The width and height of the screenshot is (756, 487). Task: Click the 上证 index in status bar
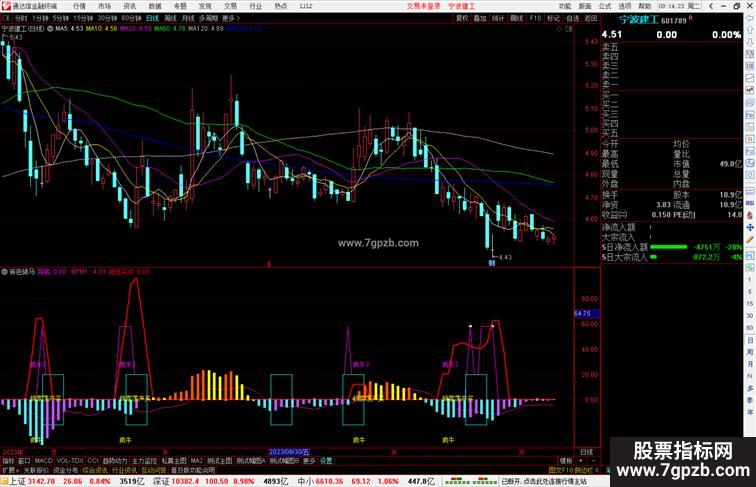click(x=18, y=481)
